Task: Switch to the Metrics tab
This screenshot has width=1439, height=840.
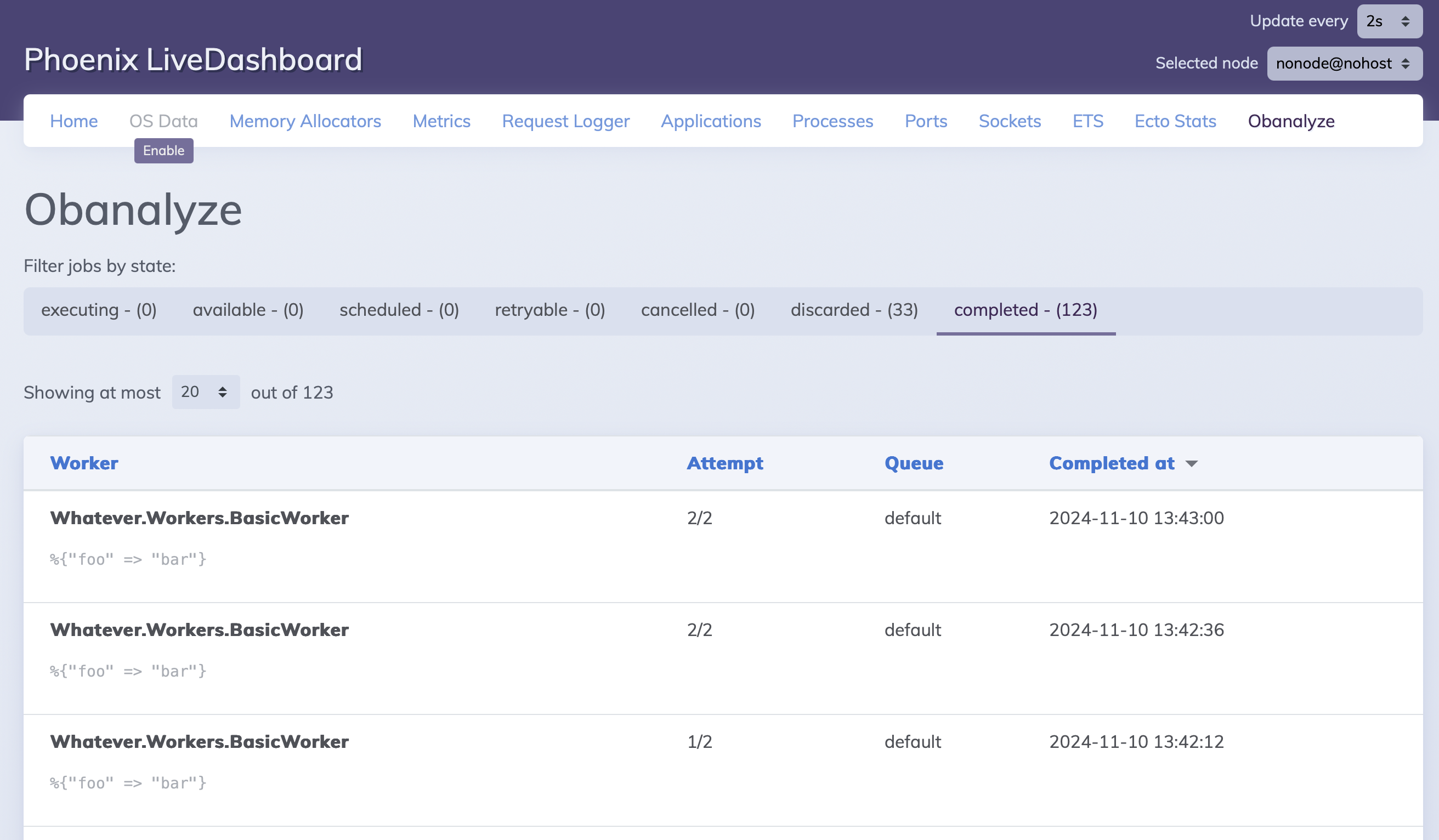Action: coord(441,121)
